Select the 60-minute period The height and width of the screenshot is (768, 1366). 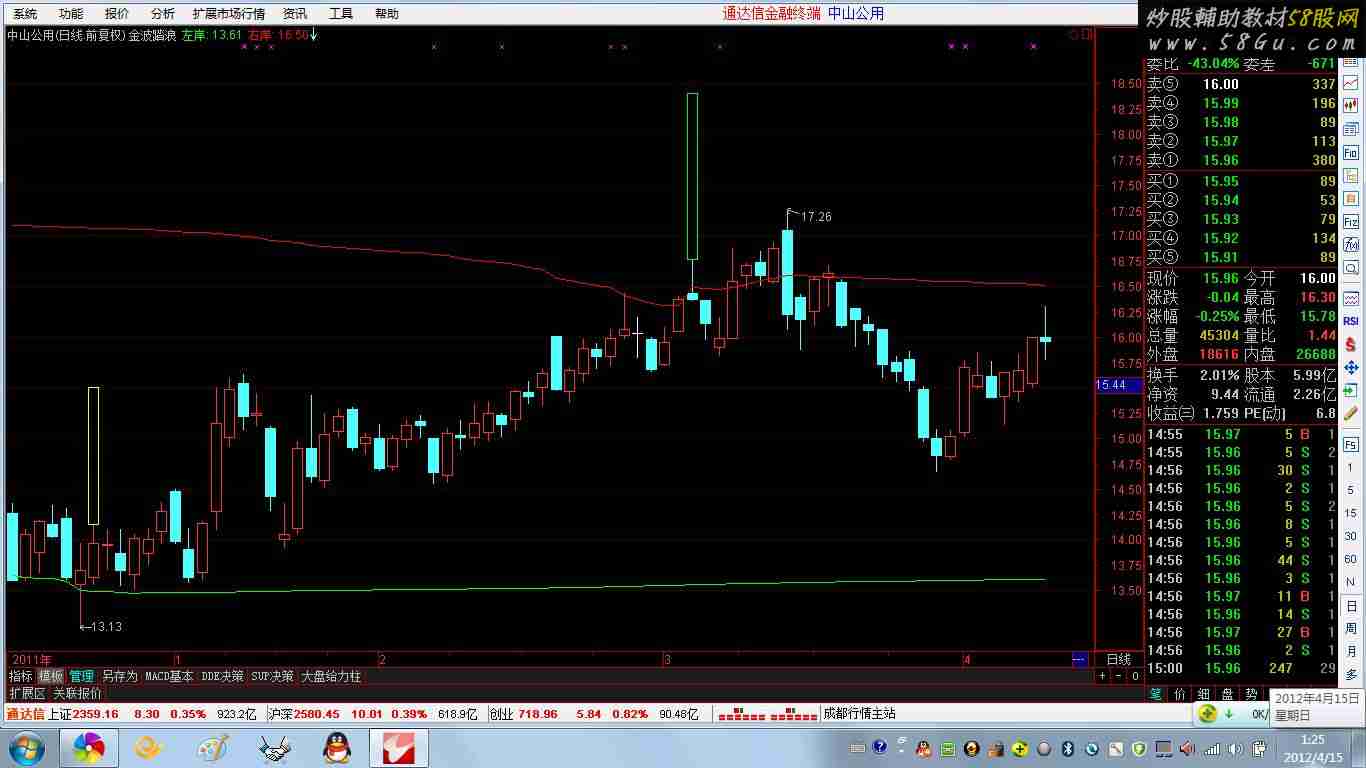click(x=1351, y=559)
